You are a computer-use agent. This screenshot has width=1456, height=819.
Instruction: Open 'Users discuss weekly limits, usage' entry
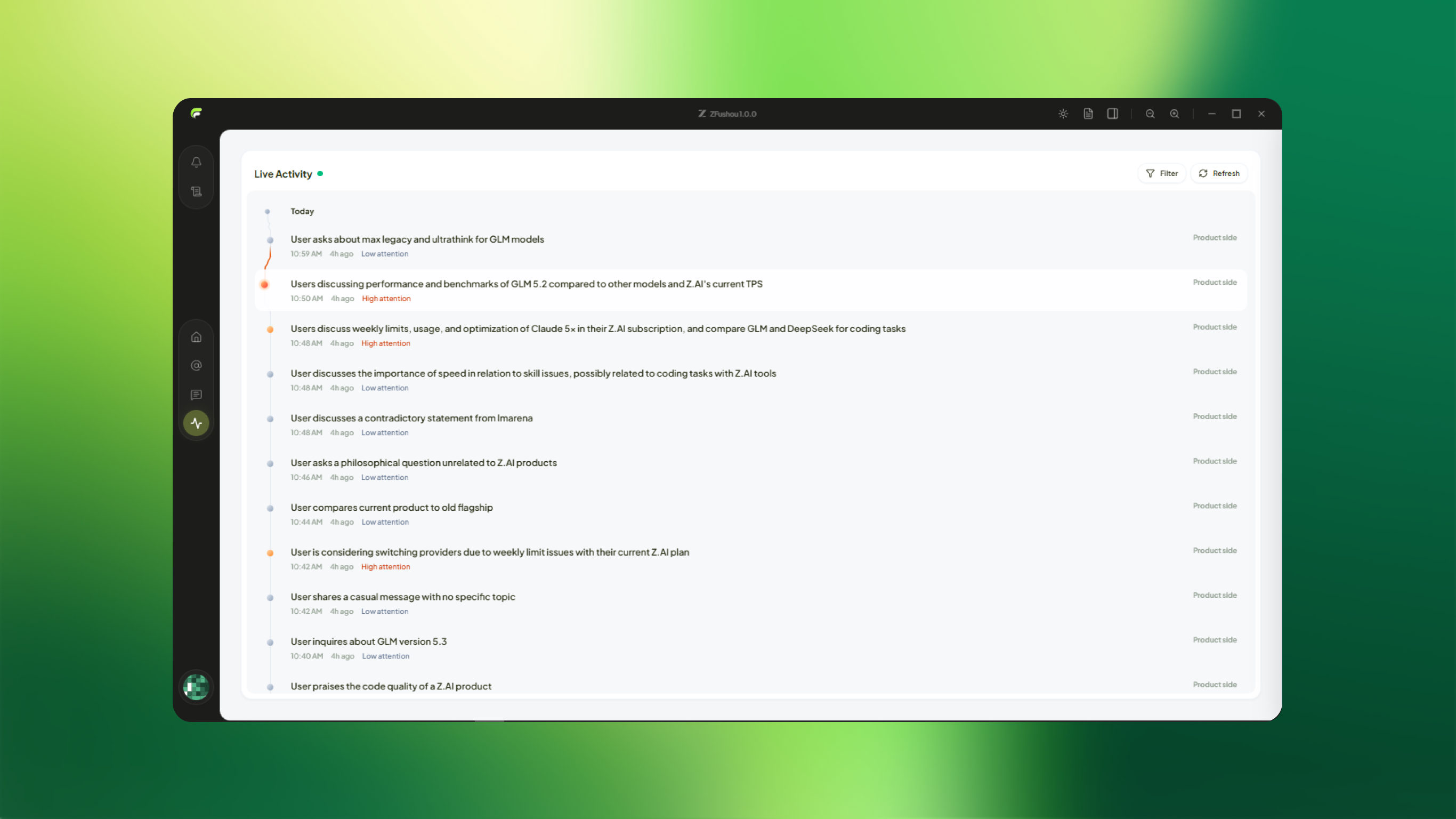pyautogui.click(x=750, y=335)
